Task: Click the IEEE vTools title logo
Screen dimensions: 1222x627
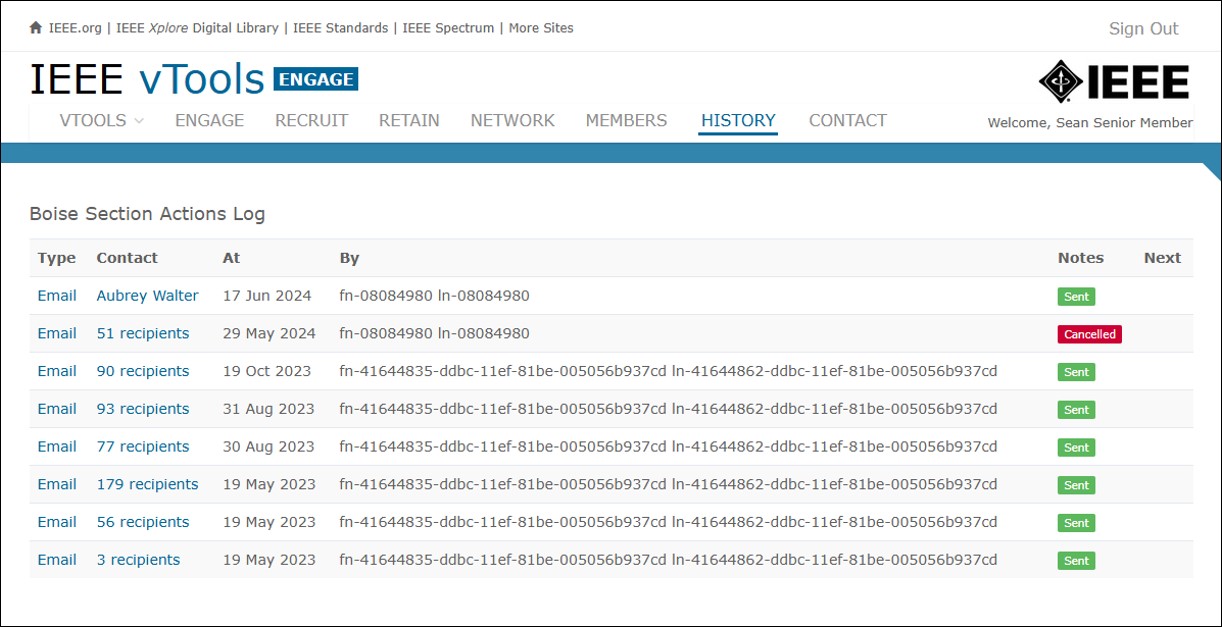Action: pyautogui.click(x=147, y=79)
